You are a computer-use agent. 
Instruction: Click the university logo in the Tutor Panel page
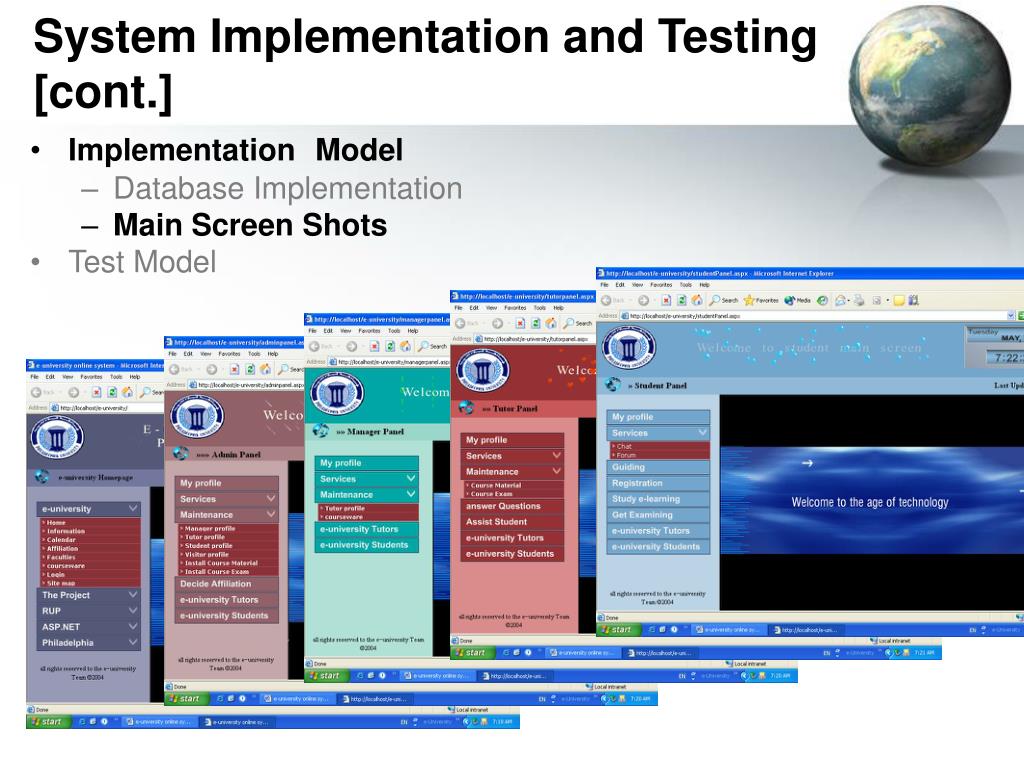coord(483,371)
